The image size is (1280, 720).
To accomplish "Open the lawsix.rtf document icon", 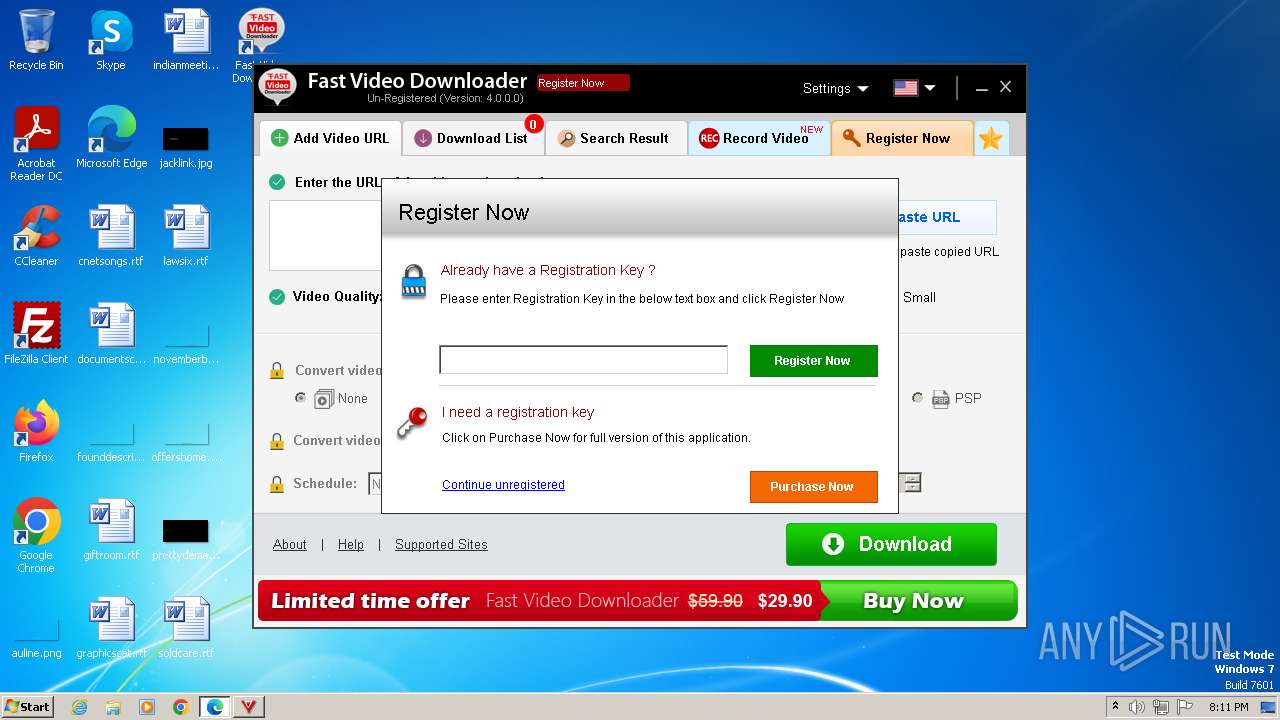I will pos(186,235).
